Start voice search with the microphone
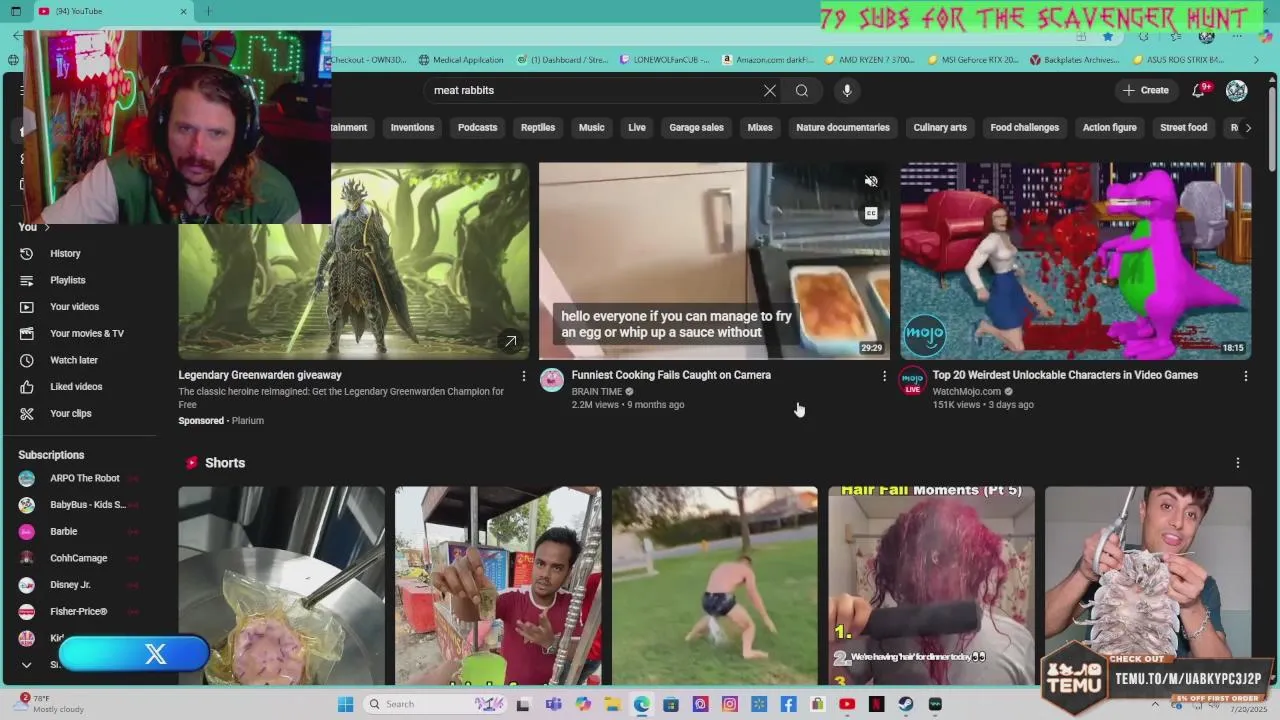The image size is (1280, 720). [x=847, y=90]
